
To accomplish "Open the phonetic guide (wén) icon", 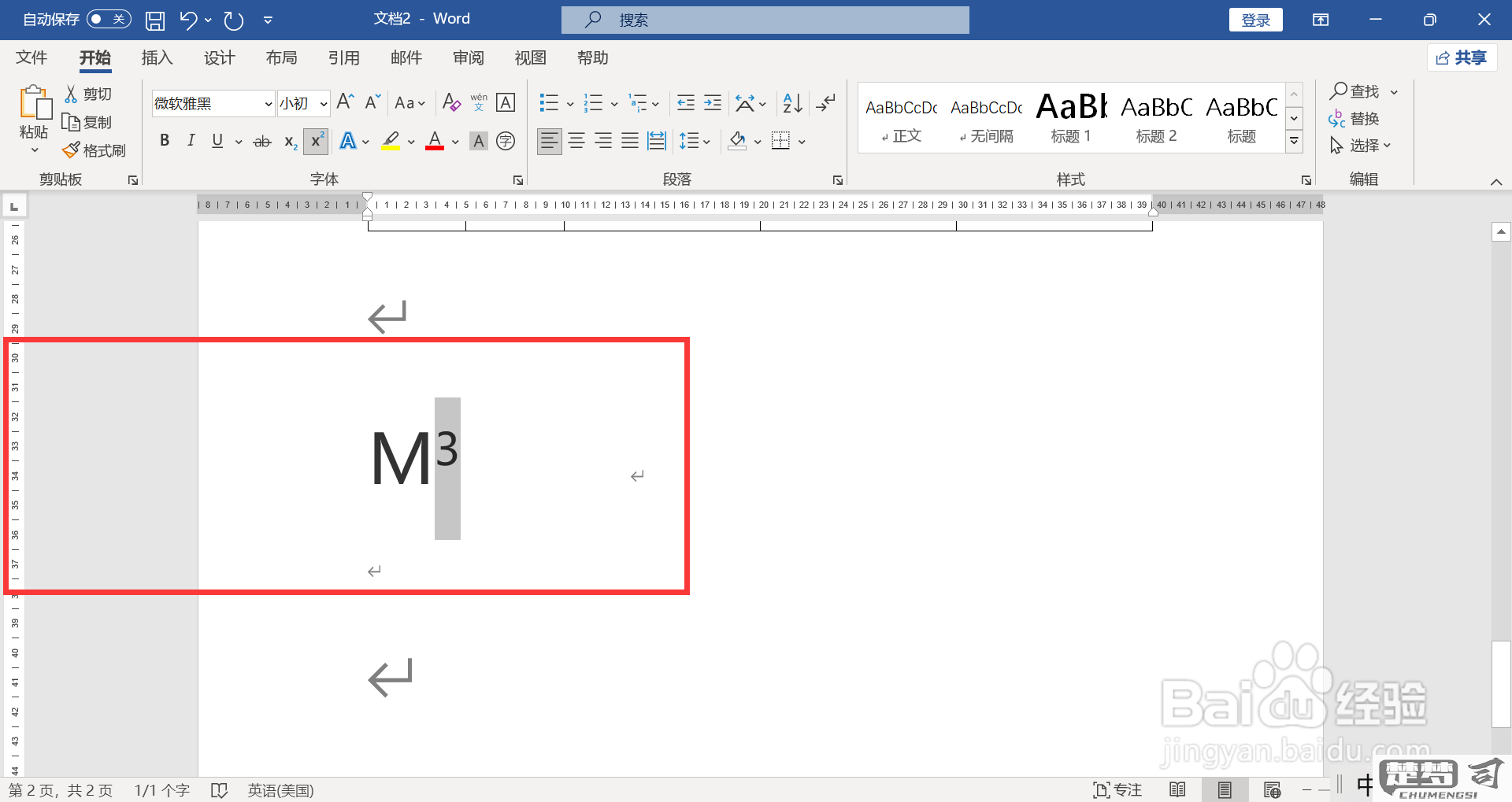I will click(479, 102).
